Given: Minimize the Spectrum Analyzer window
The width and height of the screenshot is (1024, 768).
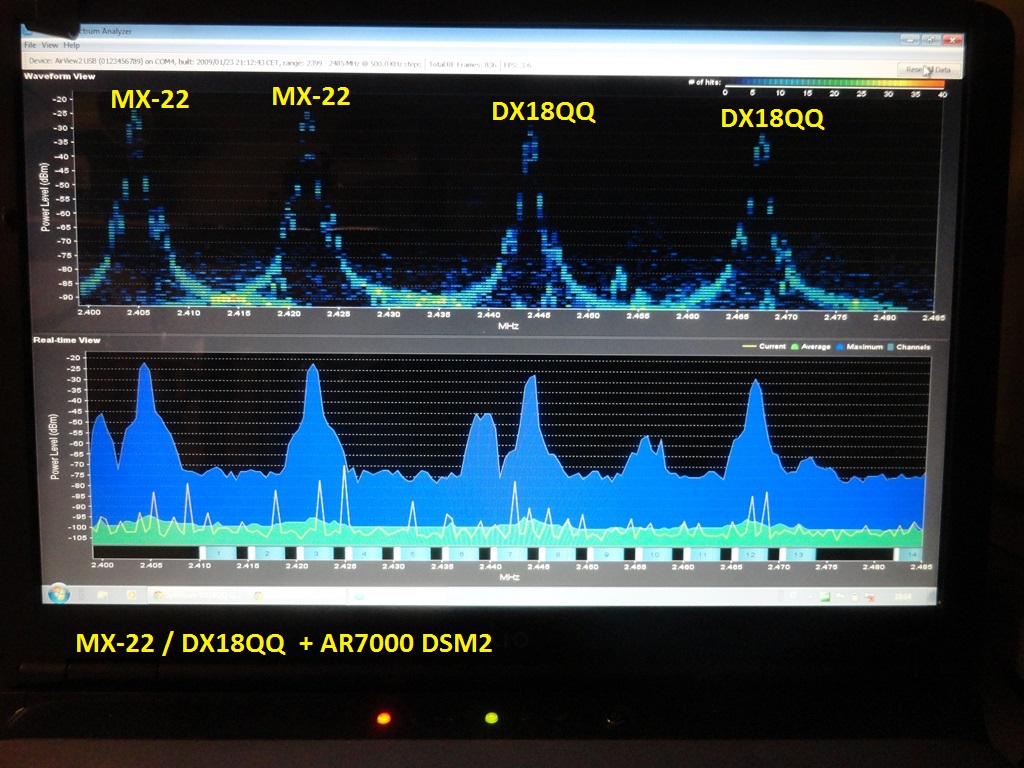Looking at the screenshot, I should point(912,40).
